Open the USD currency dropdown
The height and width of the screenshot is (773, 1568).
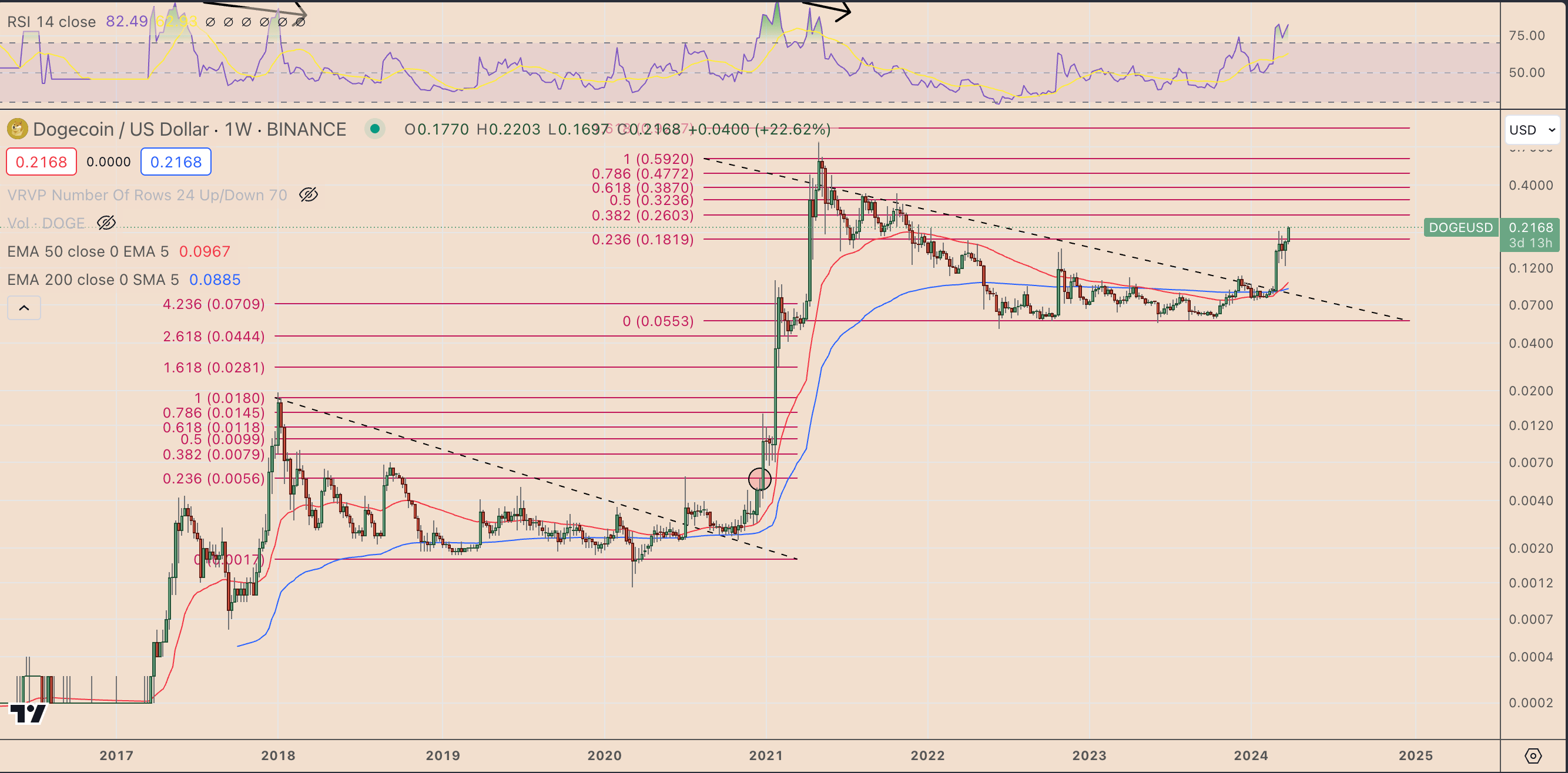click(1532, 130)
